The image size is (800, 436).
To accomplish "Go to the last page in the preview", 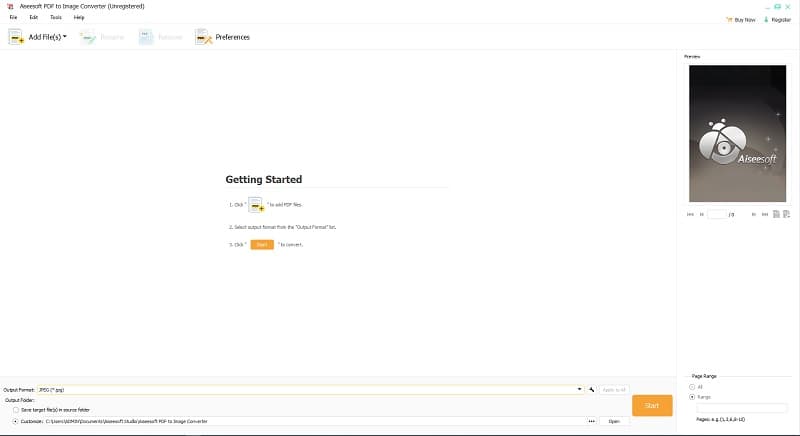I will click(765, 215).
